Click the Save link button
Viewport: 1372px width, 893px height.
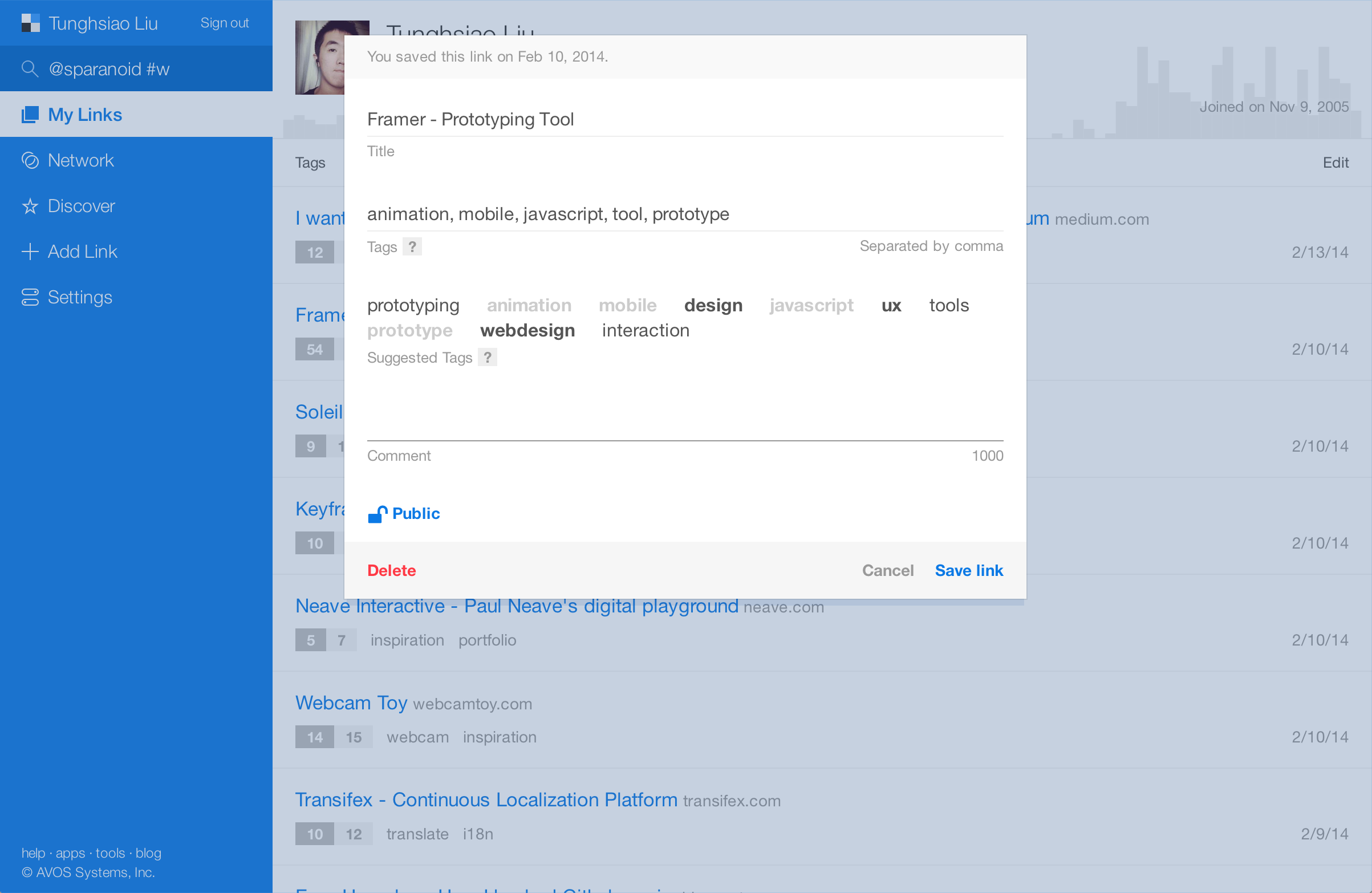(x=968, y=571)
